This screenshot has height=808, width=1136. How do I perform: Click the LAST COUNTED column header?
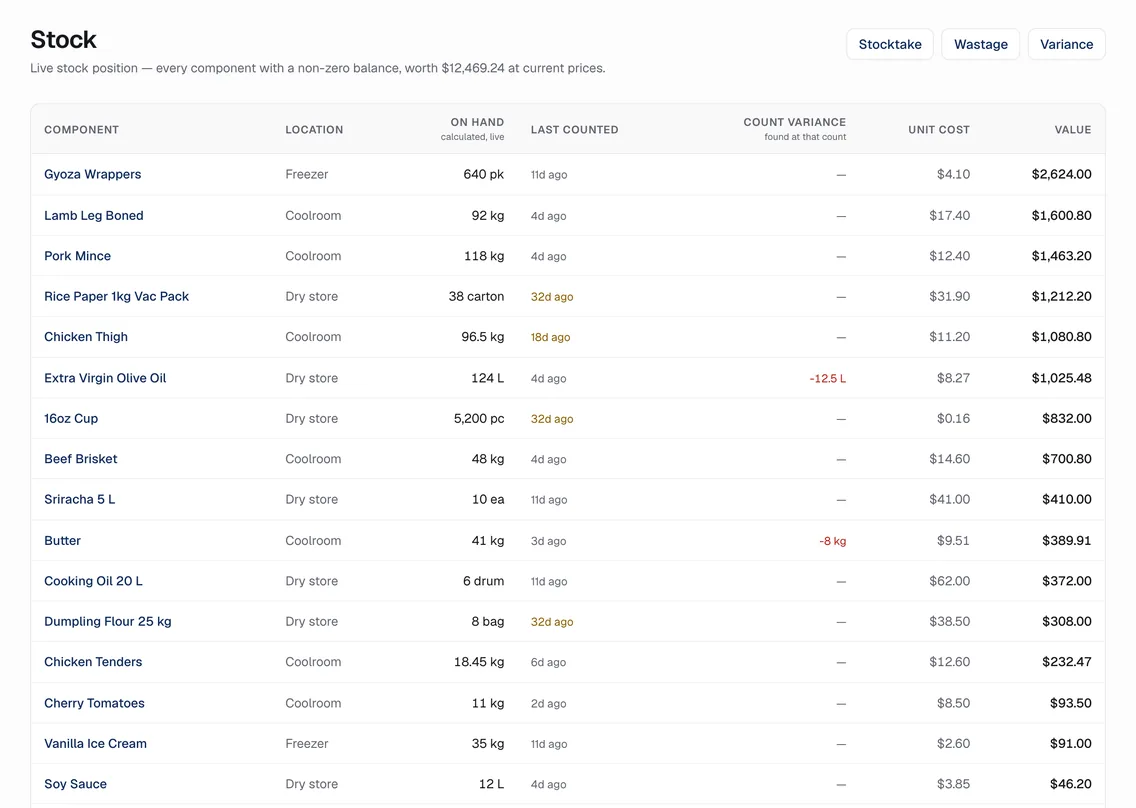pyautogui.click(x=575, y=130)
